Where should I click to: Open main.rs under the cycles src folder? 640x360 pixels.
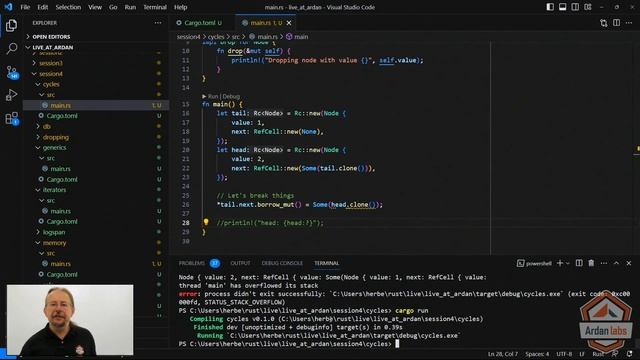[x=96, y=105]
